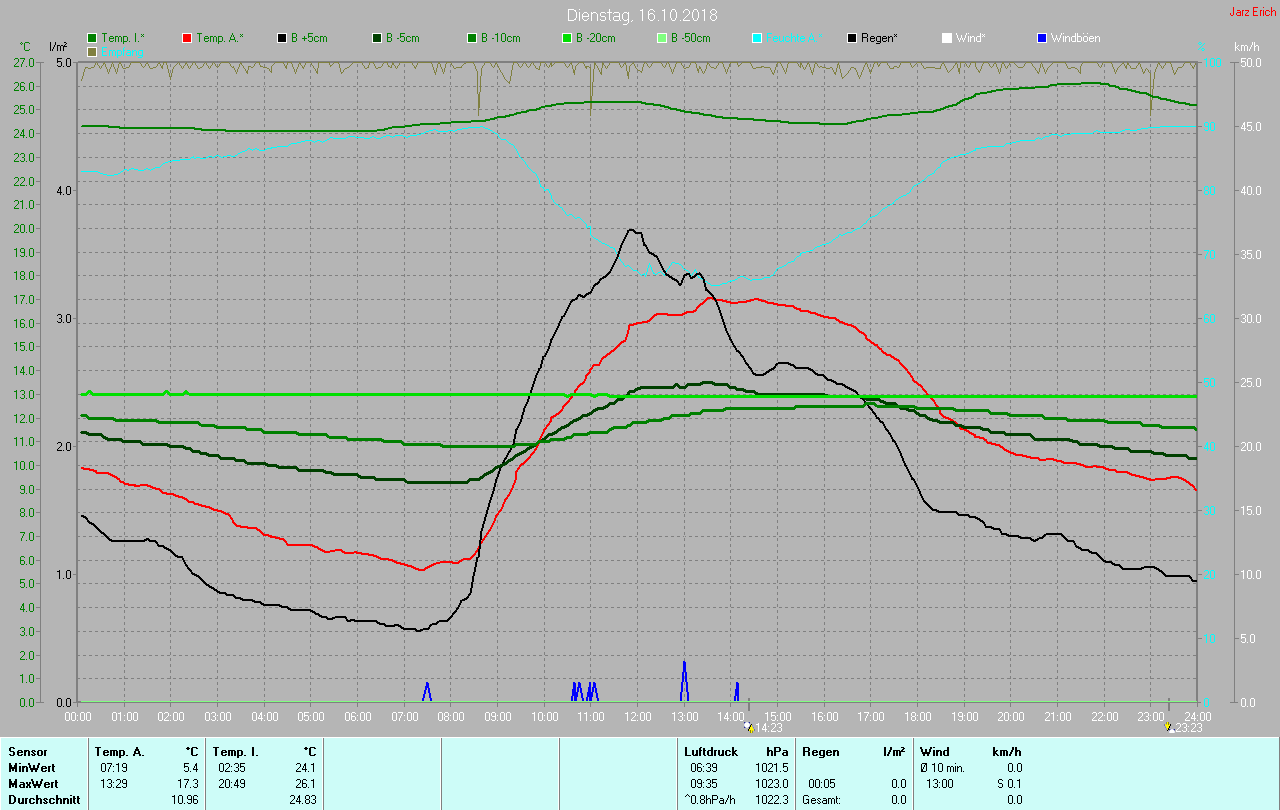Screen dimensions: 1280x810
Task: Click the Temp. A. column header
Action: [119, 751]
